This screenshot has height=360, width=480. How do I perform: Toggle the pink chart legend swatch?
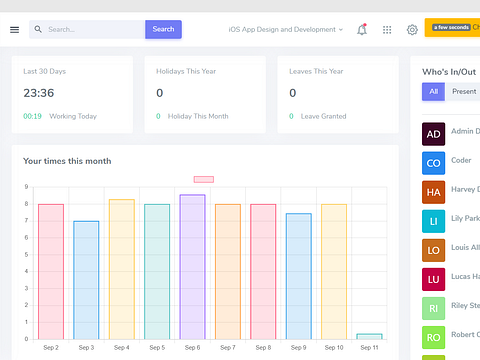pyautogui.click(x=204, y=179)
